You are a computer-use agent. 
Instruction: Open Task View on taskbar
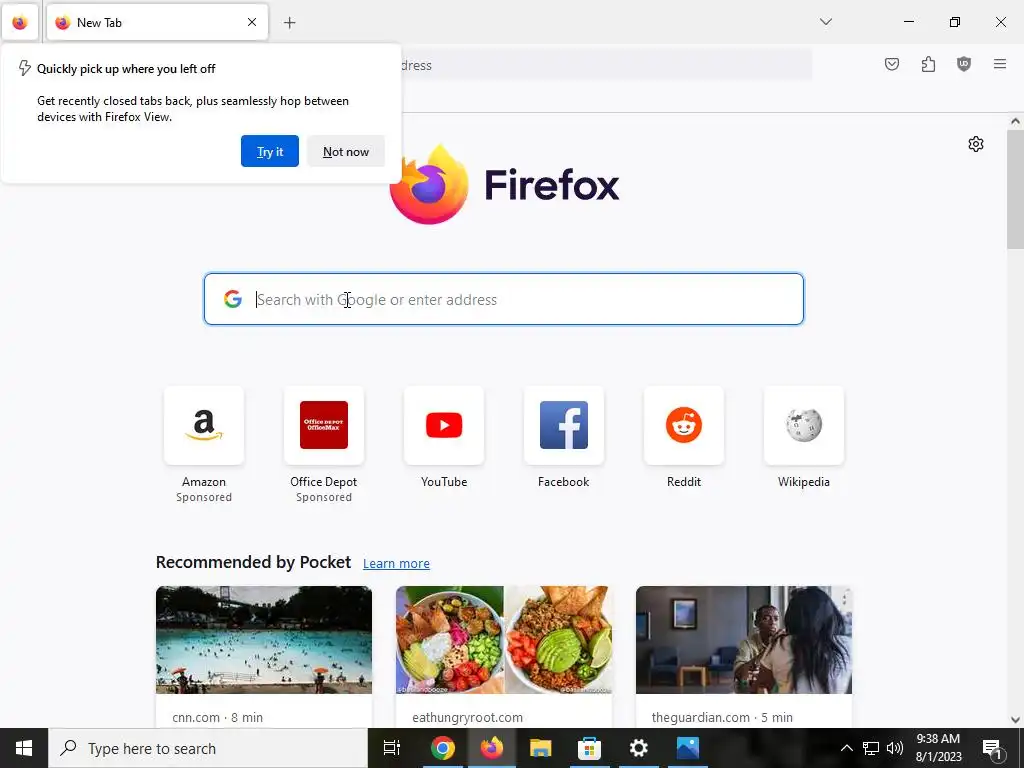coord(392,748)
